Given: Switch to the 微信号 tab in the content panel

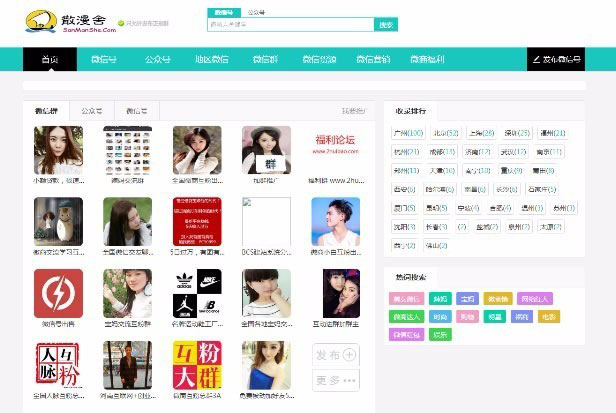Looking at the screenshot, I should click(137, 111).
